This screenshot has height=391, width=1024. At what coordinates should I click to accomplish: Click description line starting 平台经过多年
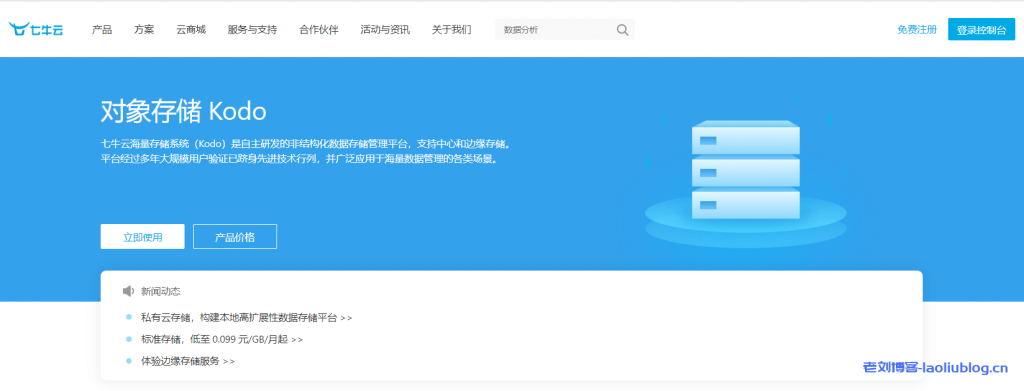point(299,159)
